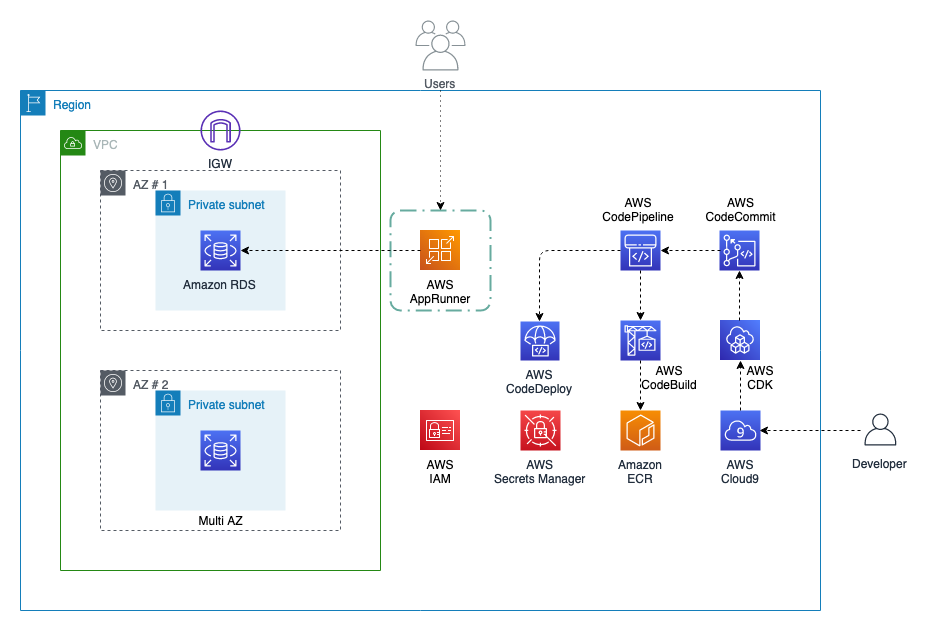The image size is (928, 631).
Task: Select the 'AWS CodeDeploy' label
Action: pos(539,382)
